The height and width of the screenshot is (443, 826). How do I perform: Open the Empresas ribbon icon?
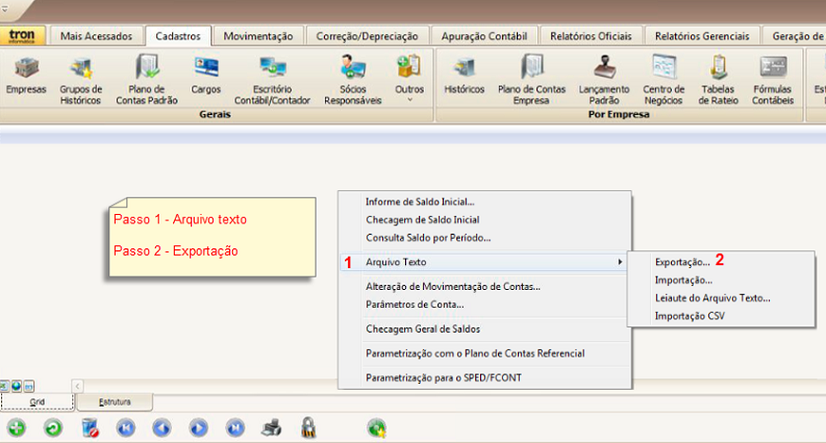26,74
